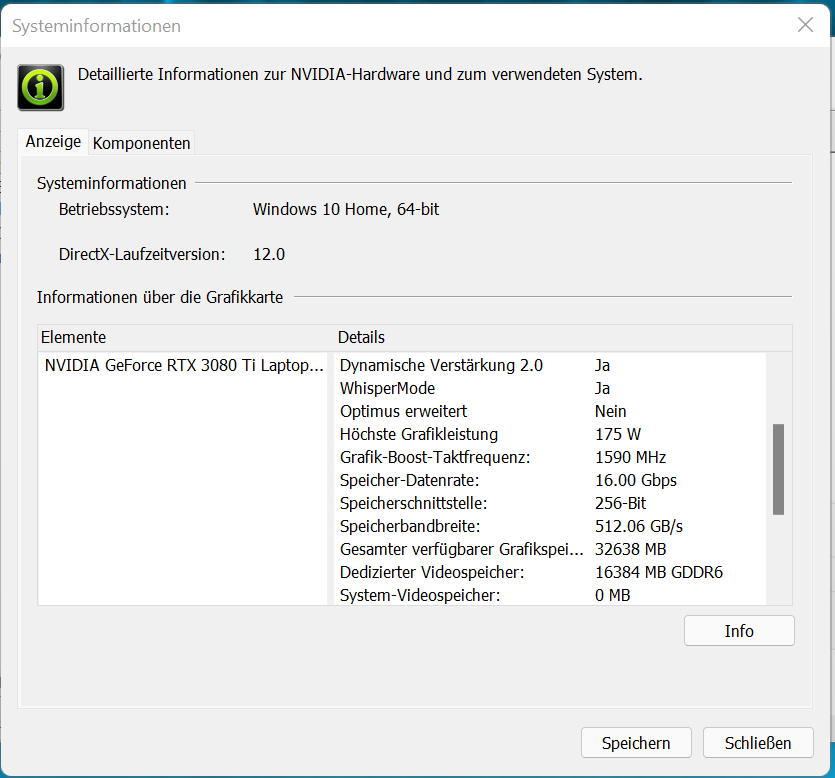Close the Systeminformationen window
835x778 pixels.
805,24
